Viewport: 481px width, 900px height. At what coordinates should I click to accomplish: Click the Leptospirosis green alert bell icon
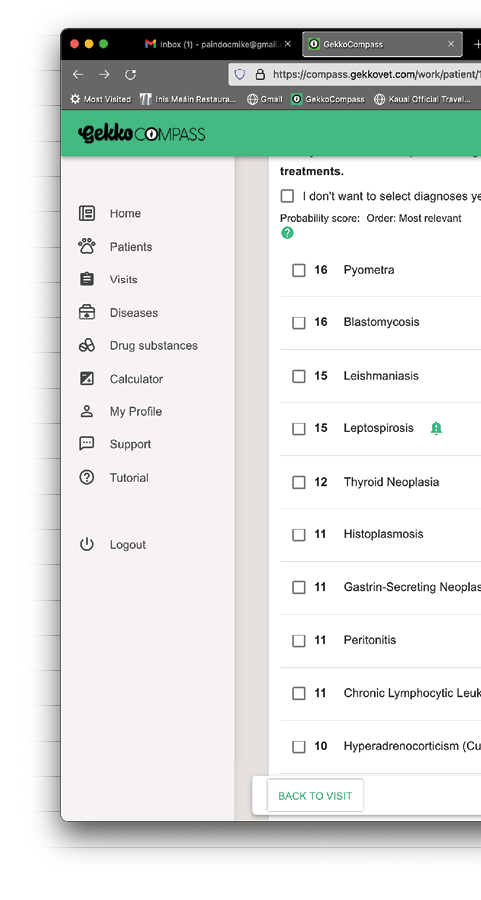point(436,428)
